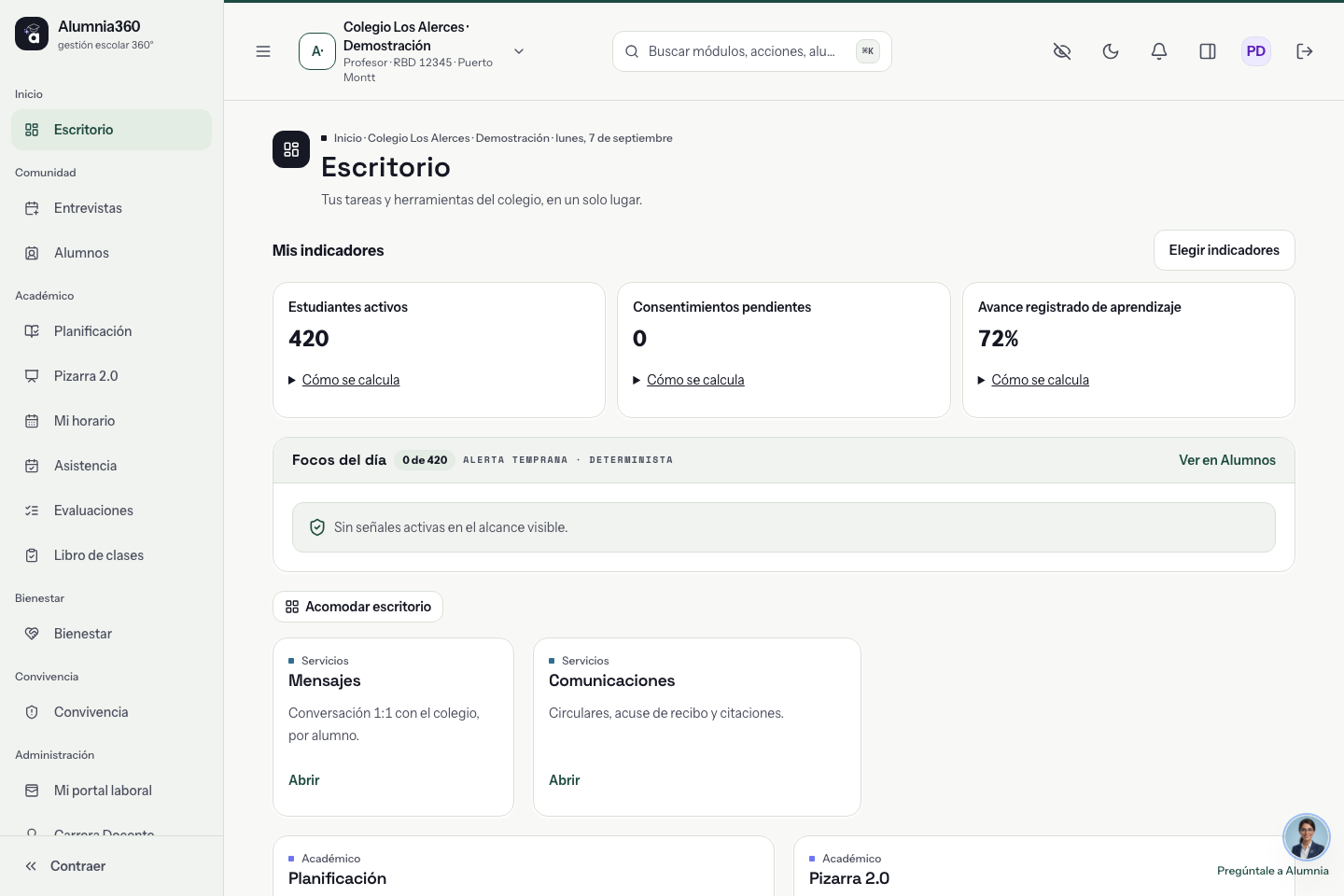Go to Entrevistas in the sidebar
This screenshot has height=896, width=1344.
[x=112, y=208]
